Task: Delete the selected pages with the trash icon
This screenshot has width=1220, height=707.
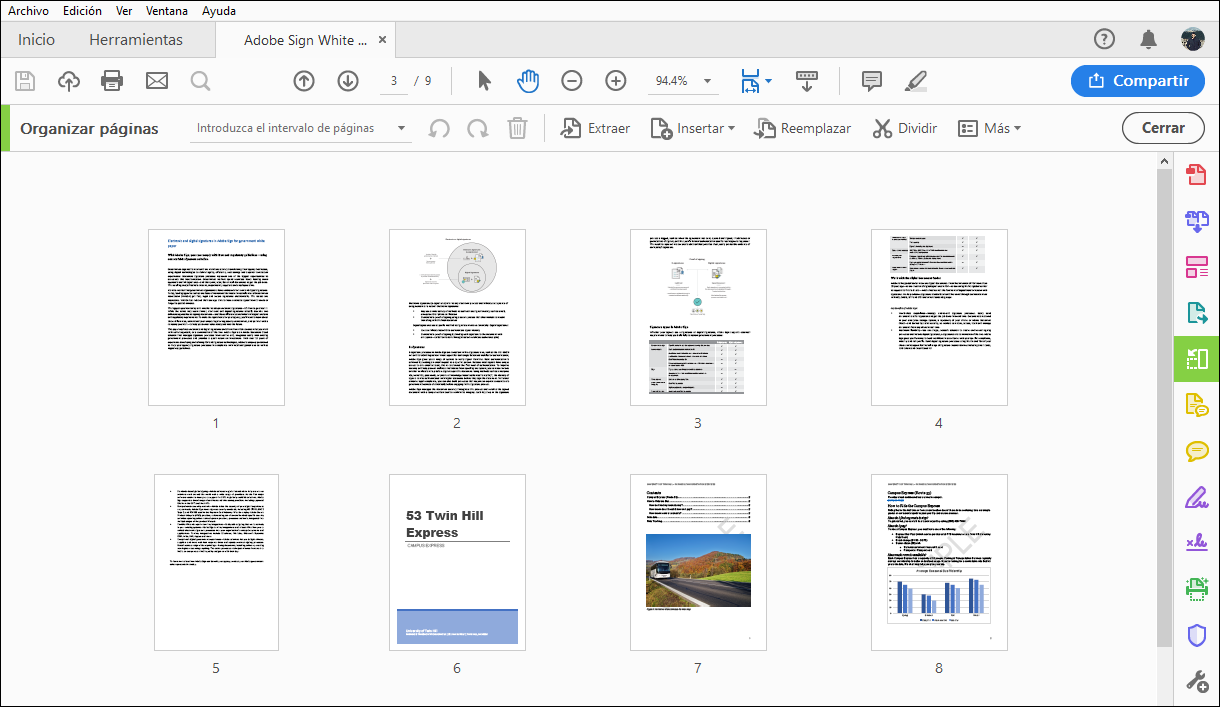Action: (517, 128)
